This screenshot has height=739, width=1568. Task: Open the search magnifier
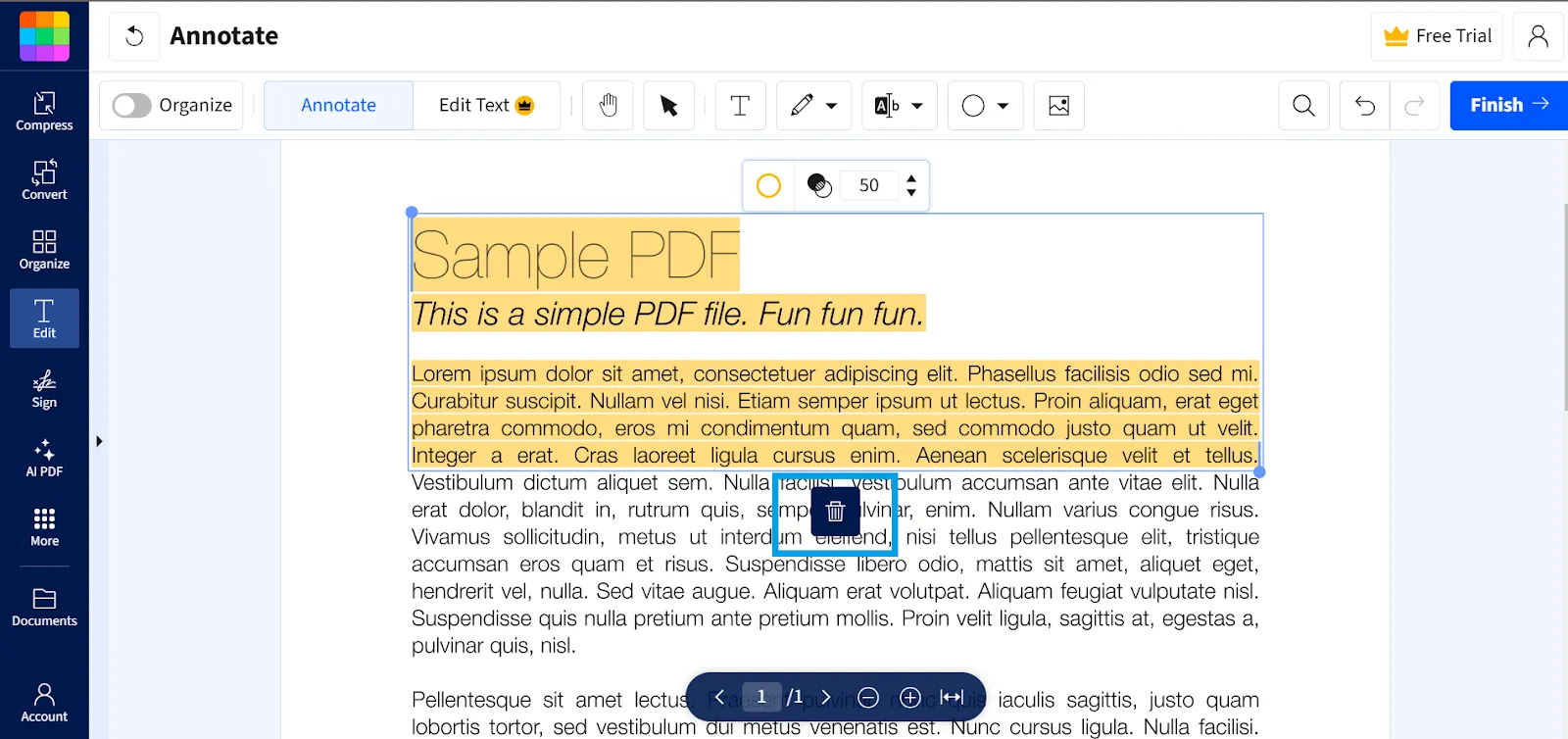tap(1303, 105)
